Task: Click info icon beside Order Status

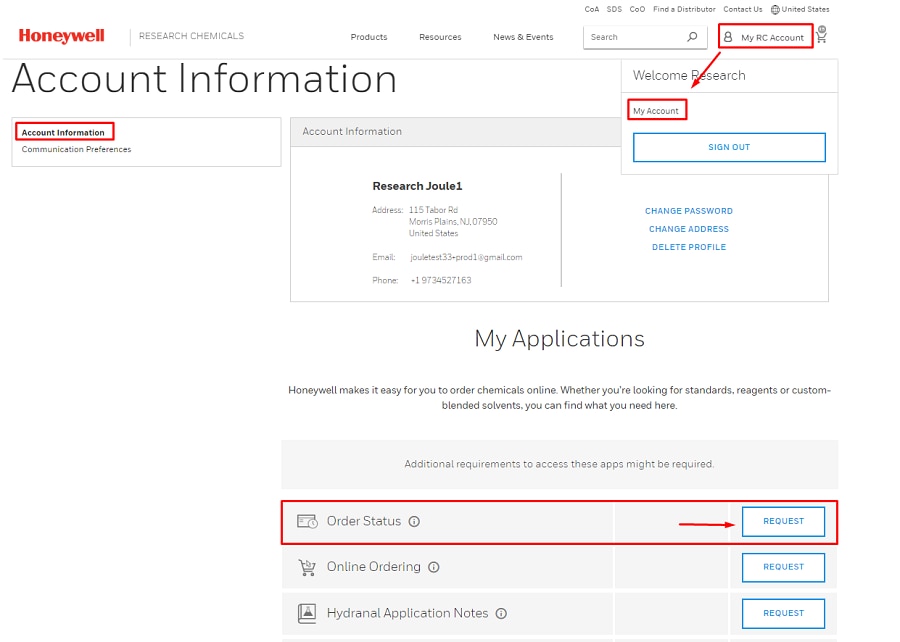Action: click(414, 522)
